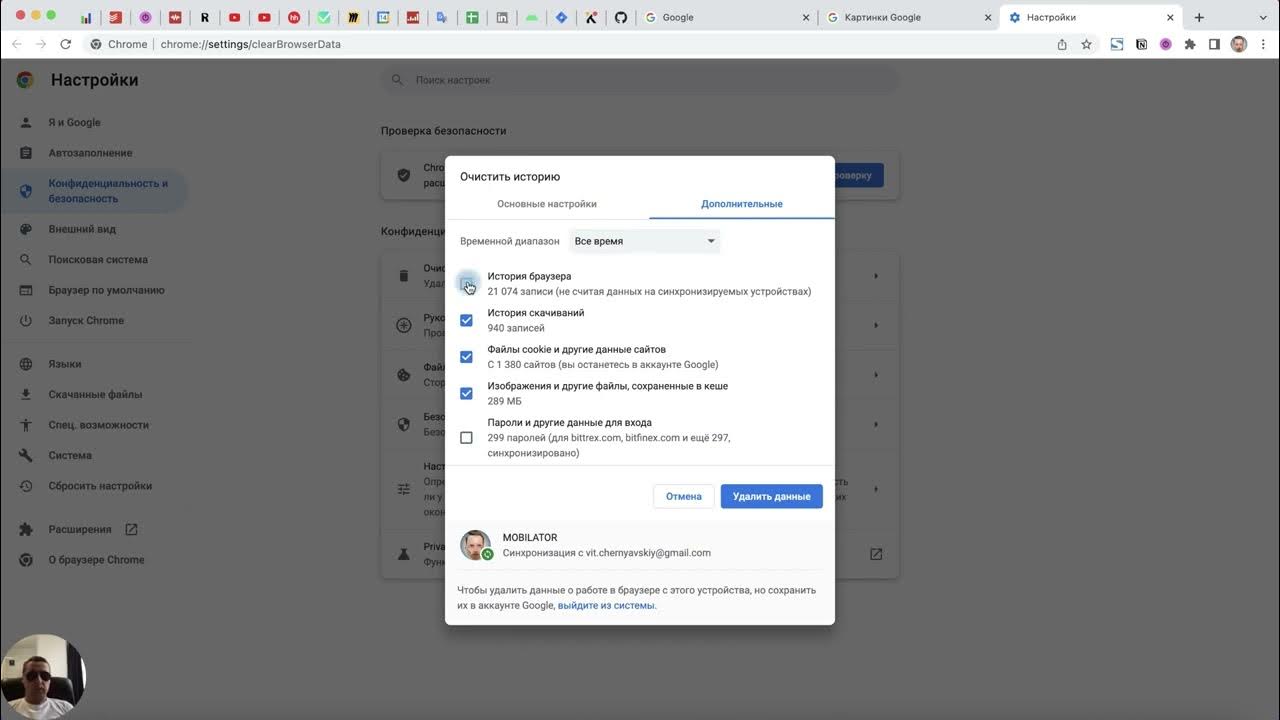Viewport: 1280px width, 720px height.
Task: Click chevron on the Очистить историю row behind dialog
Action: click(876, 276)
